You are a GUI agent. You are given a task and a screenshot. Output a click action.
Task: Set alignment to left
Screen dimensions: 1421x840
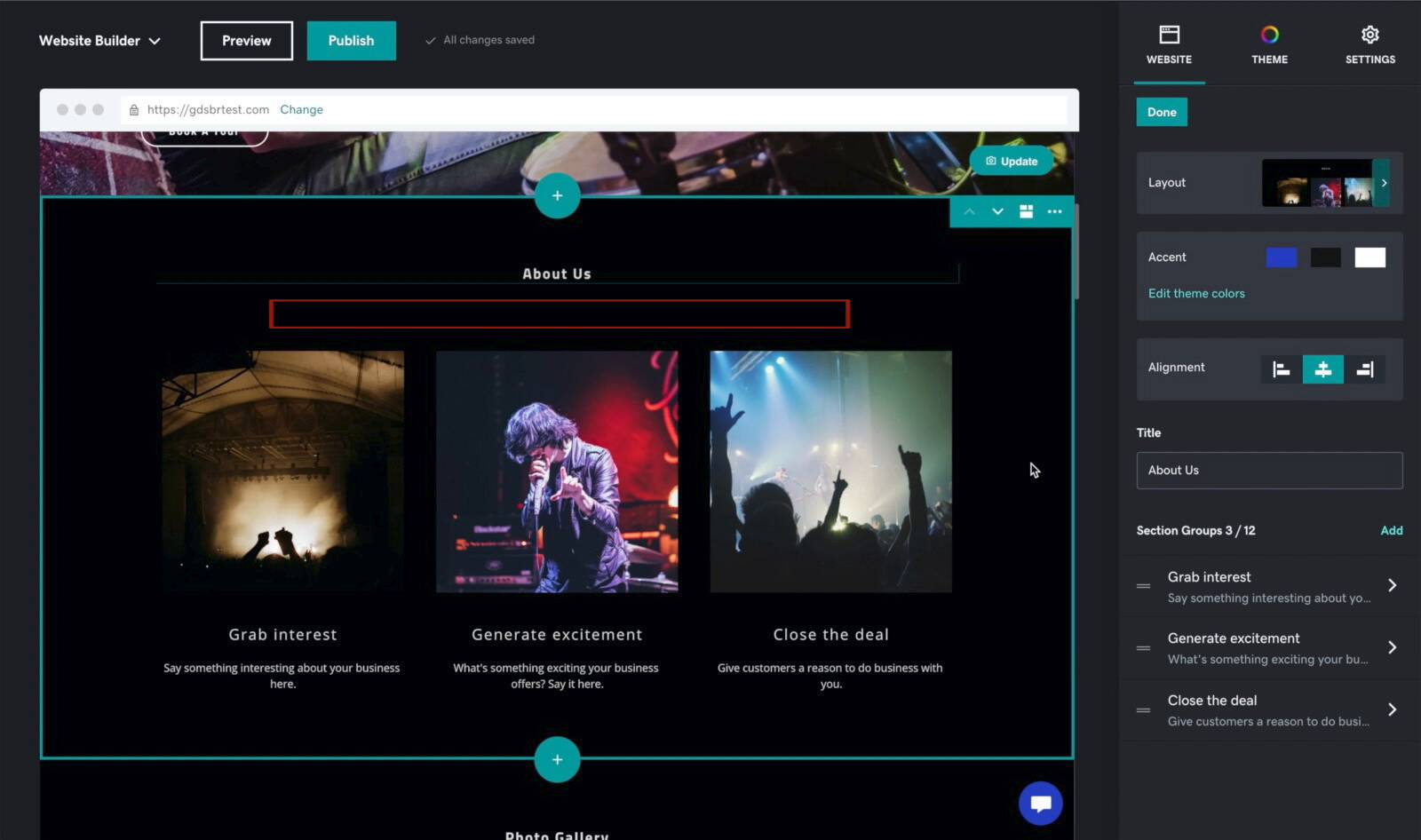pos(1281,369)
